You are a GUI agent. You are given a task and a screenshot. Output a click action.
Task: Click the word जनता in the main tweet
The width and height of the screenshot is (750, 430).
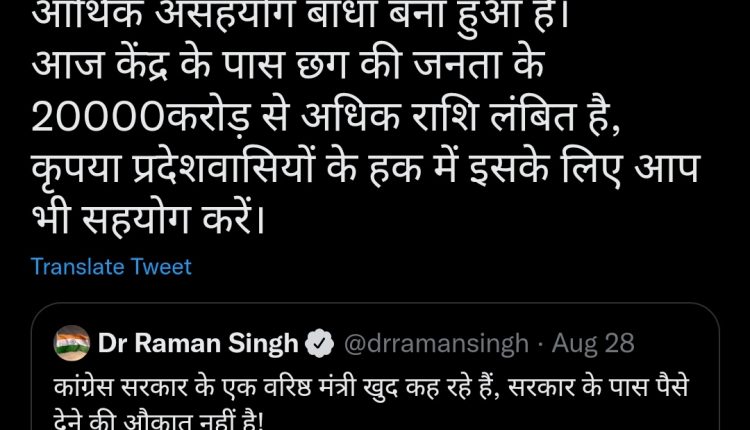[x=458, y=65]
